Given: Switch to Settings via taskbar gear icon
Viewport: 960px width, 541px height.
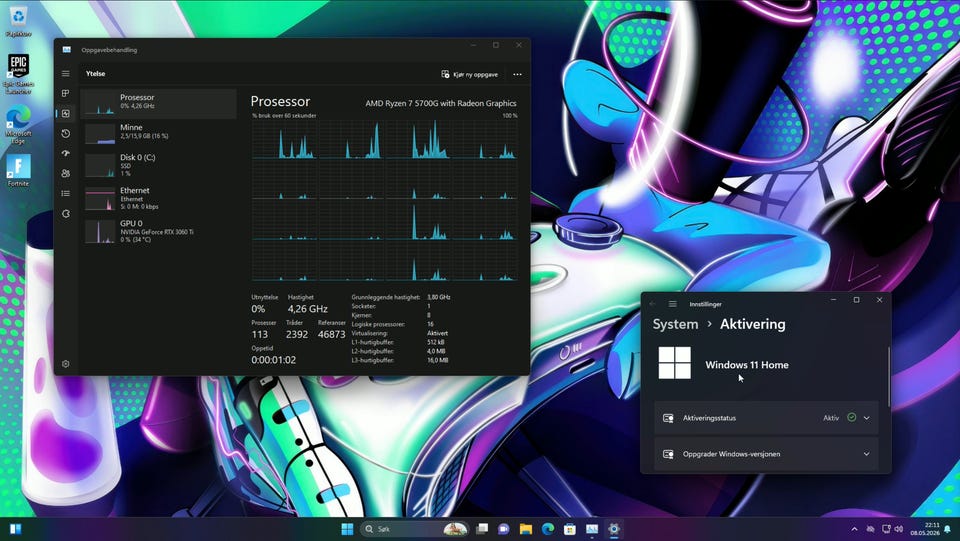Looking at the screenshot, I should tap(614, 529).
